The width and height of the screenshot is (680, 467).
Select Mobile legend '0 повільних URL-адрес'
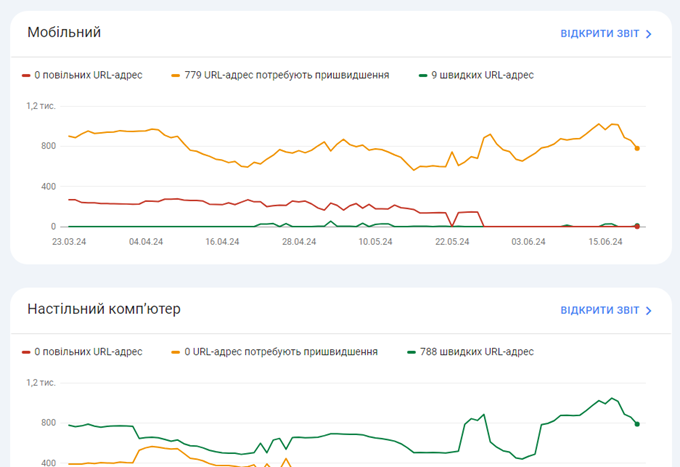[x=88, y=75]
